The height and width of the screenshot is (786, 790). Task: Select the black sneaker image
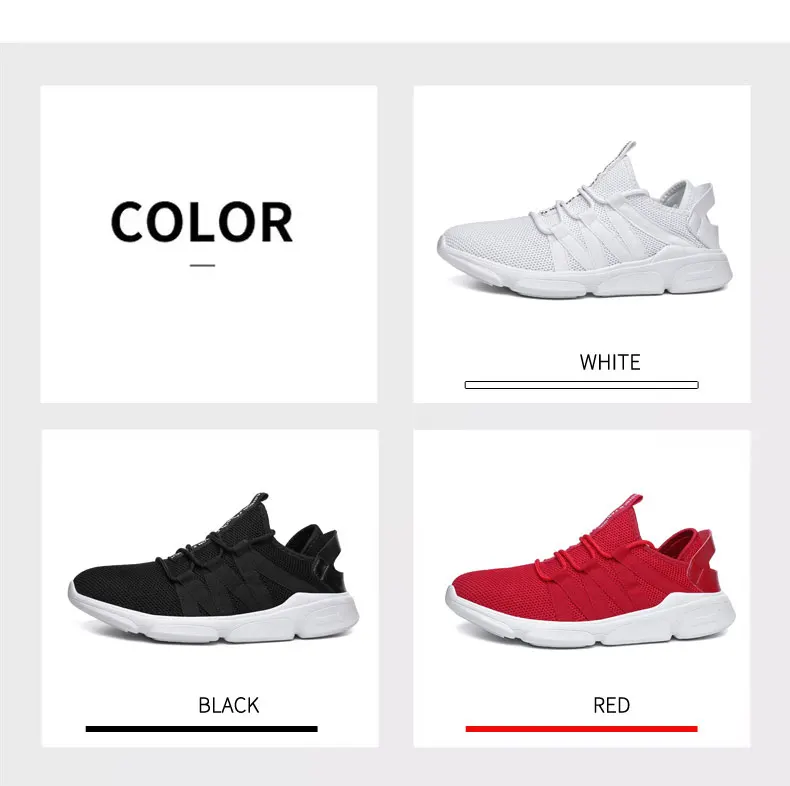point(213,568)
